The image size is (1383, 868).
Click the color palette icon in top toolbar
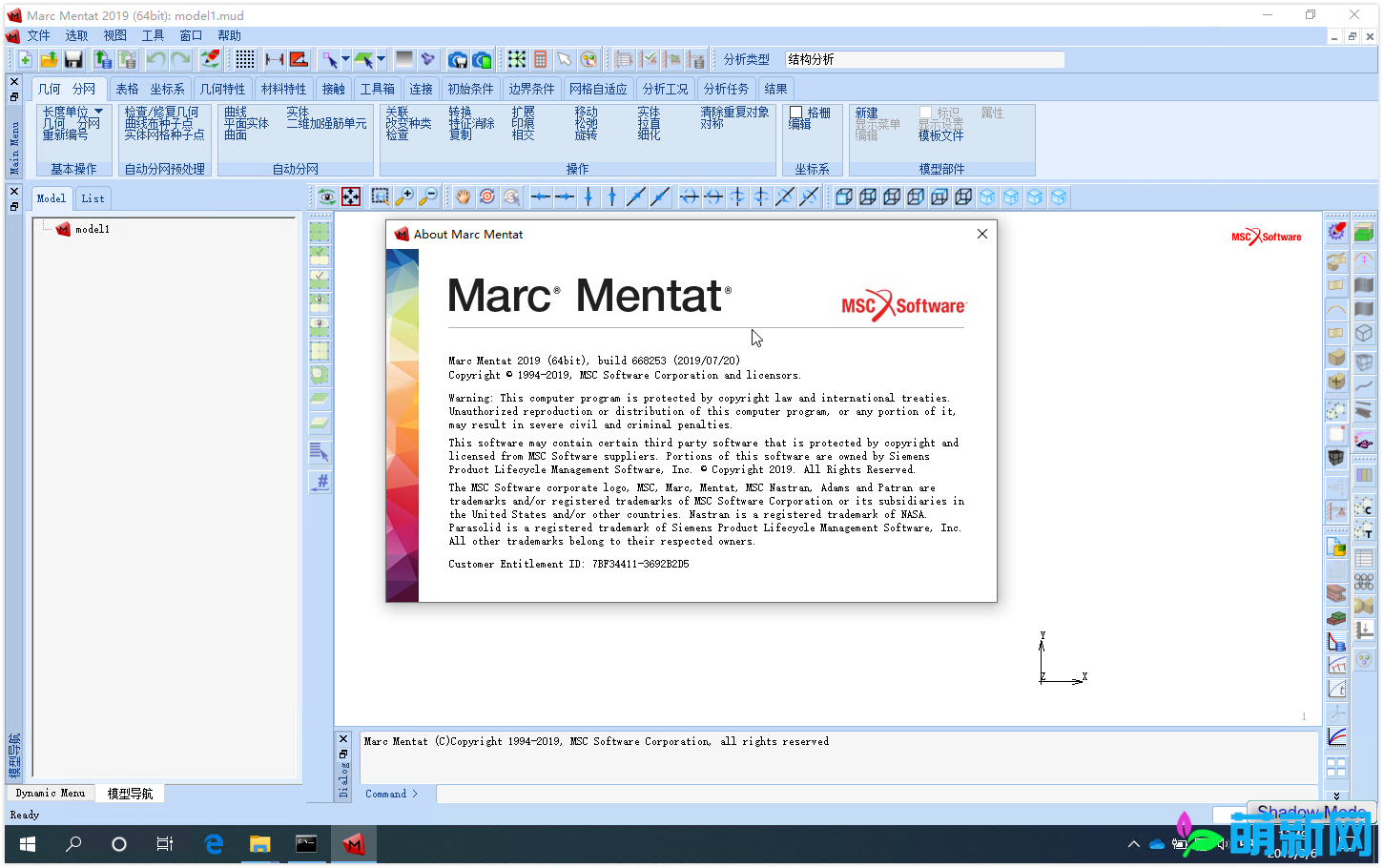pyautogui.click(x=589, y=59)
